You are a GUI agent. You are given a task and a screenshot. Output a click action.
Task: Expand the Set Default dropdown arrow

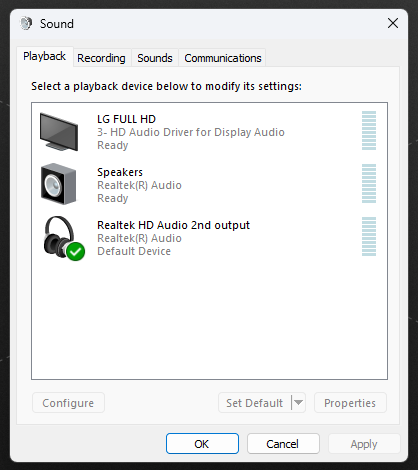pos(299,403)
